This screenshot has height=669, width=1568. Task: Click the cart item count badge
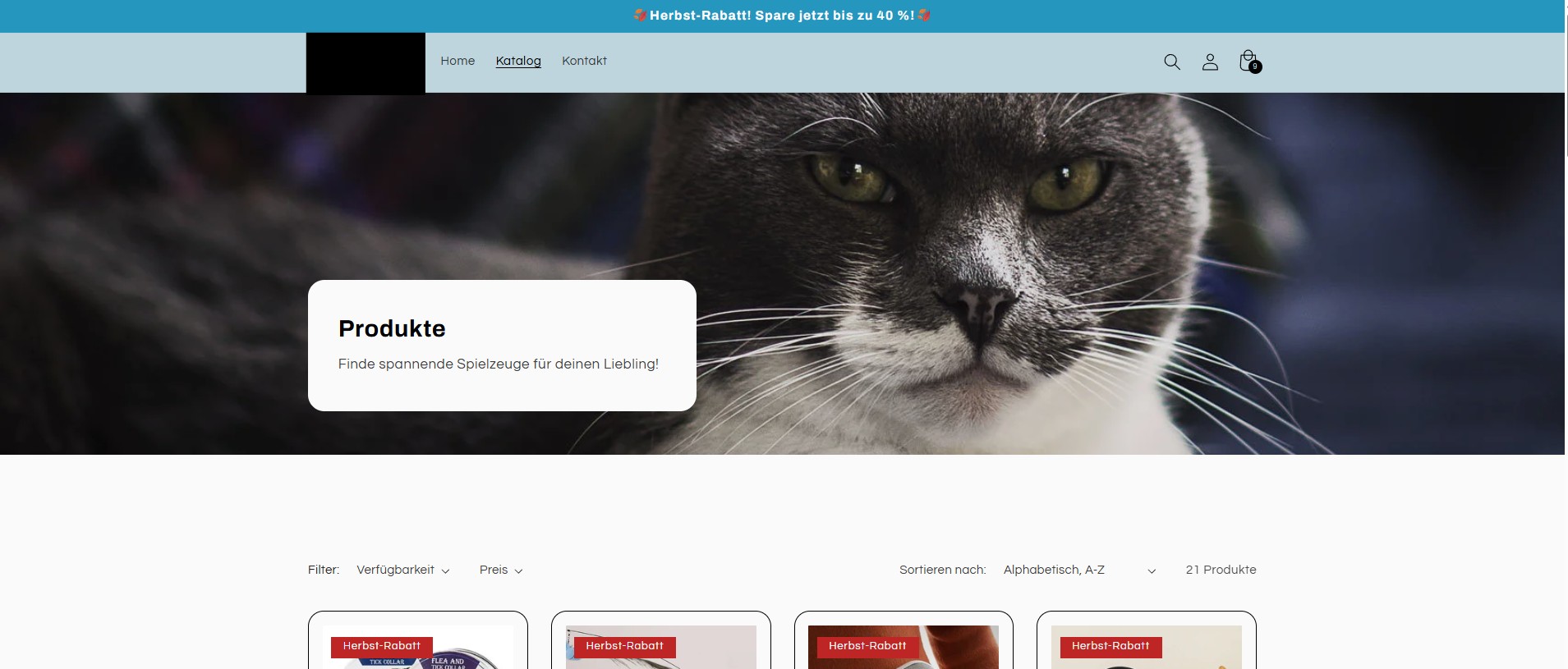point(1255,67)
